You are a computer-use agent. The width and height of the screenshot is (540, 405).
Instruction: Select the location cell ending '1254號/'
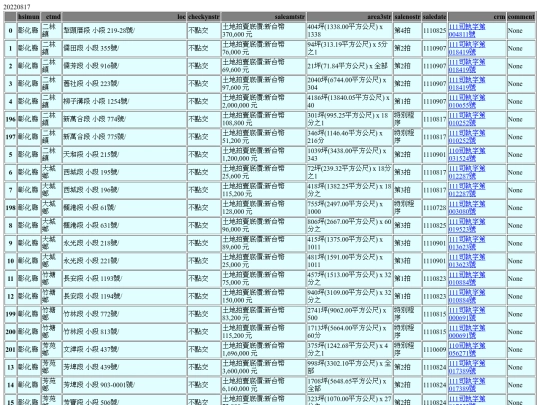pos(124,102)
